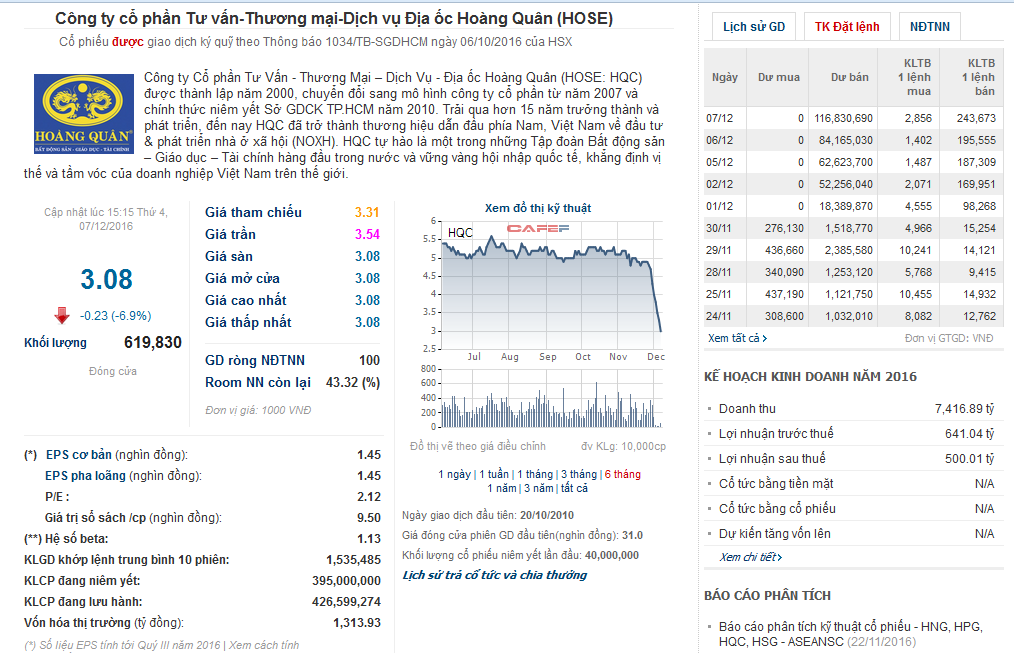Open the technical analysis report HNG, HPG link
Image resolution: width=1014 pixels, height=653 pixels.
850,634
